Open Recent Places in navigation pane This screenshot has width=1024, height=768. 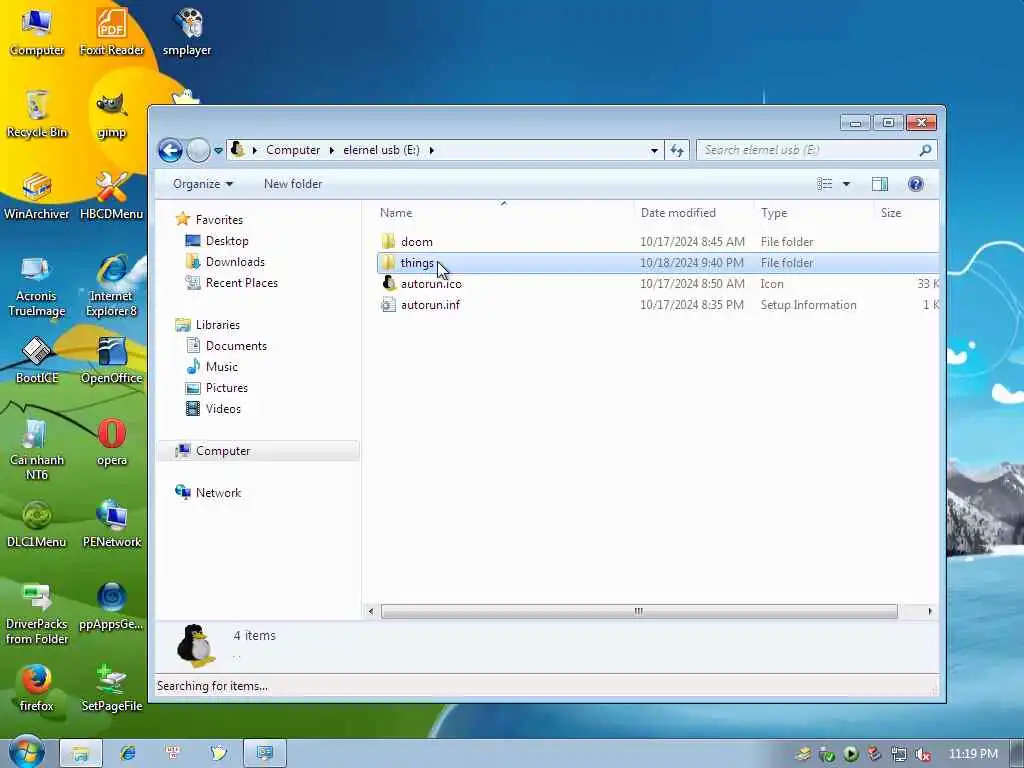242,283
